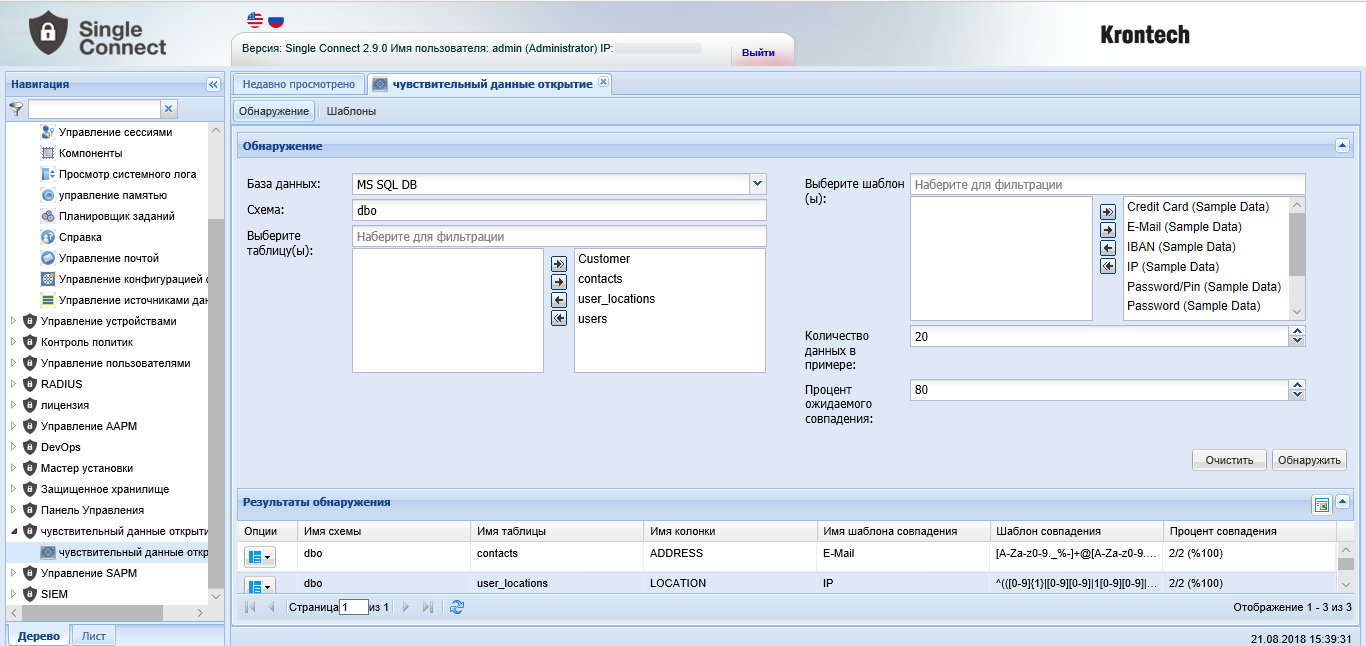Close the чувствительный данные открытие tab

pyautogui.click(x=603, y=83)
